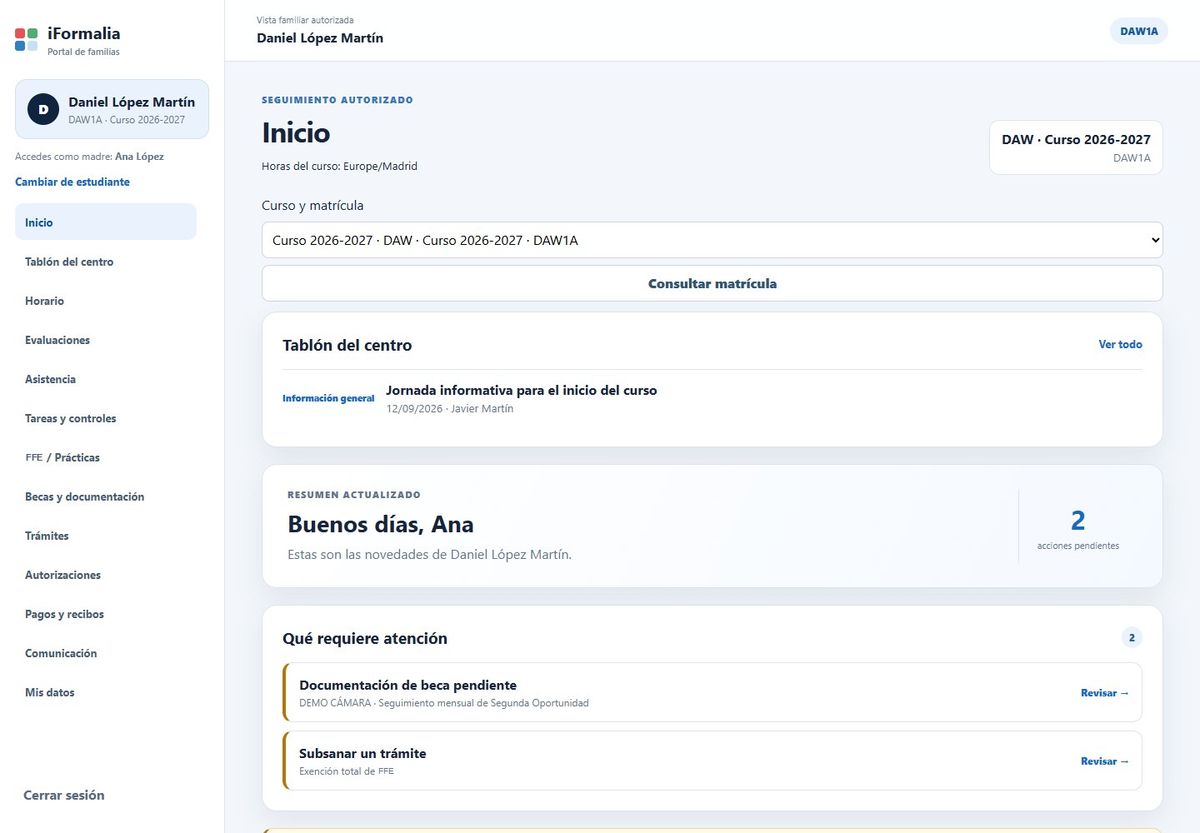
Task: Open Mis datos page
Action: point(105,692)
